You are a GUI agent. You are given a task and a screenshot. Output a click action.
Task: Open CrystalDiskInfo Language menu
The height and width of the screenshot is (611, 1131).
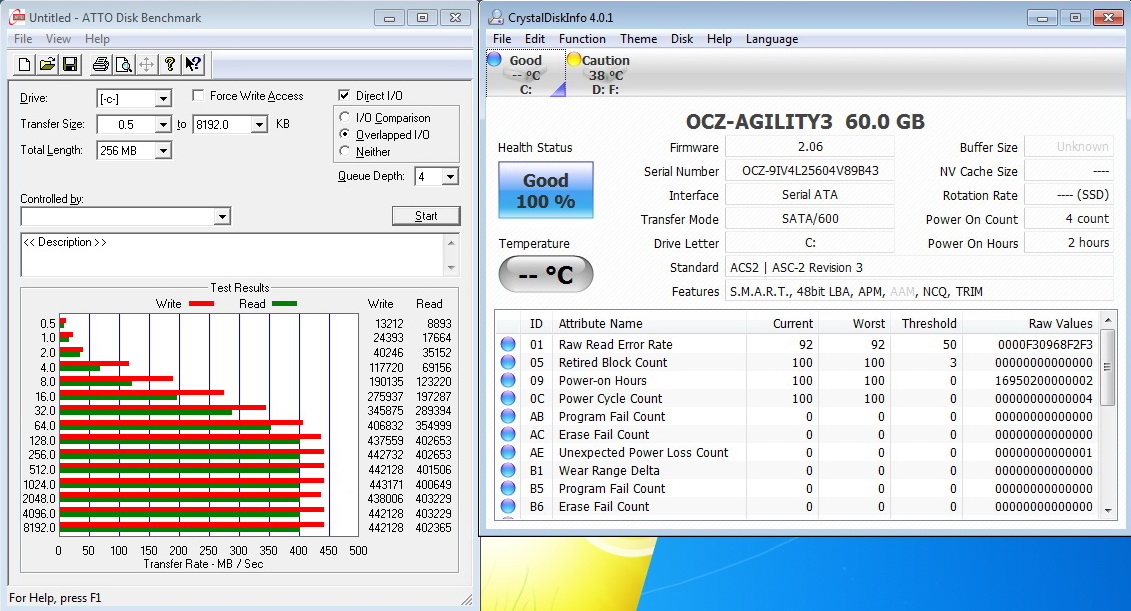pyautogui.click(x=772, y=39)
